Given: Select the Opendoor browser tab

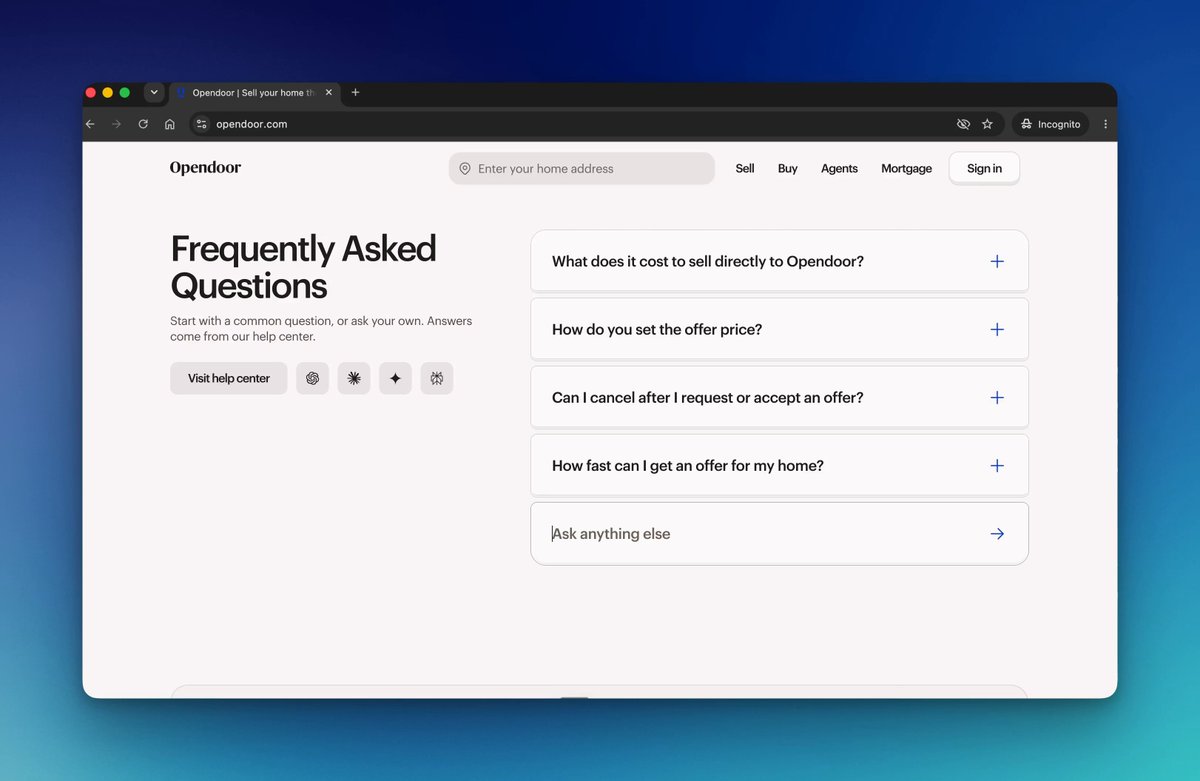Looking at the screenshot, I should [254, 93].
